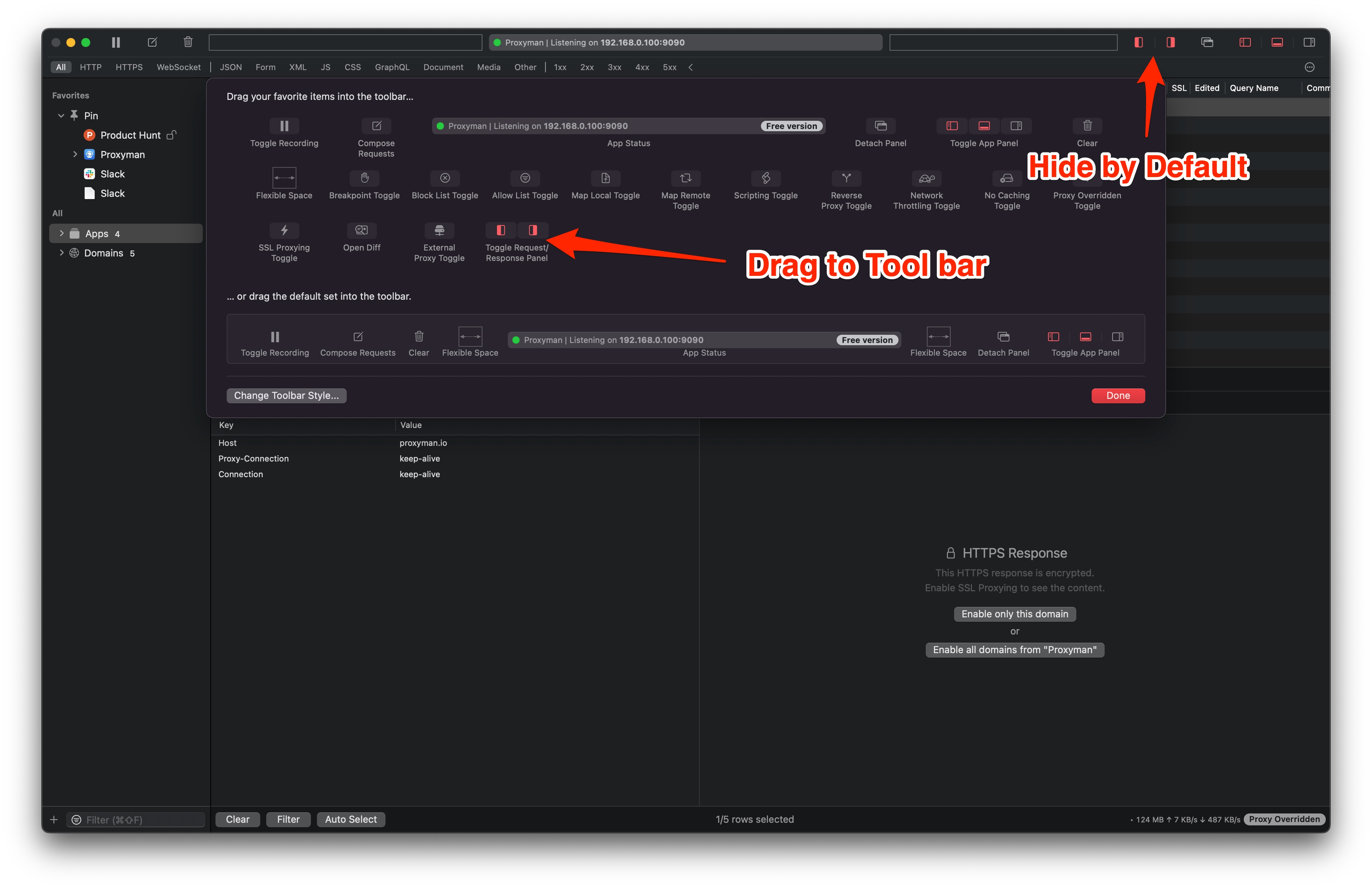Collapse the Pin folder in Favorites
Viewport: 1372px width, 888px height.
click(61, 116)
